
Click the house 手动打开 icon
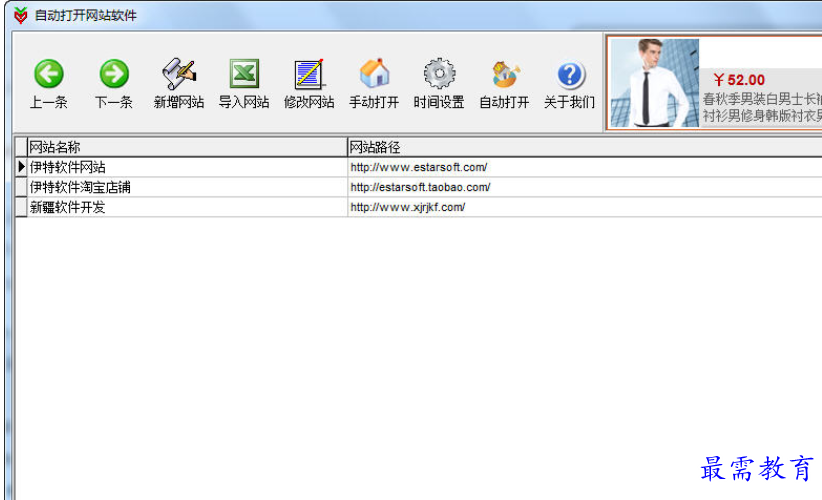(374, 74)
